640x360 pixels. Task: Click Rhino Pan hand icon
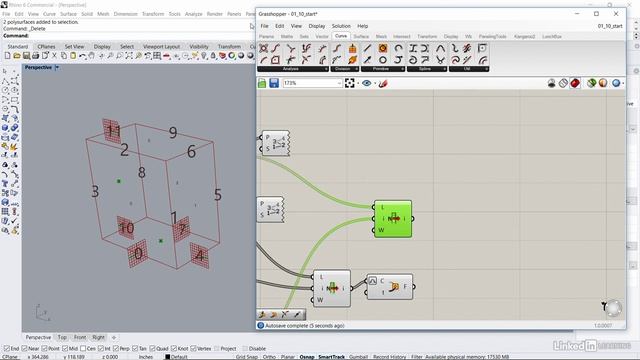point(92,56)
